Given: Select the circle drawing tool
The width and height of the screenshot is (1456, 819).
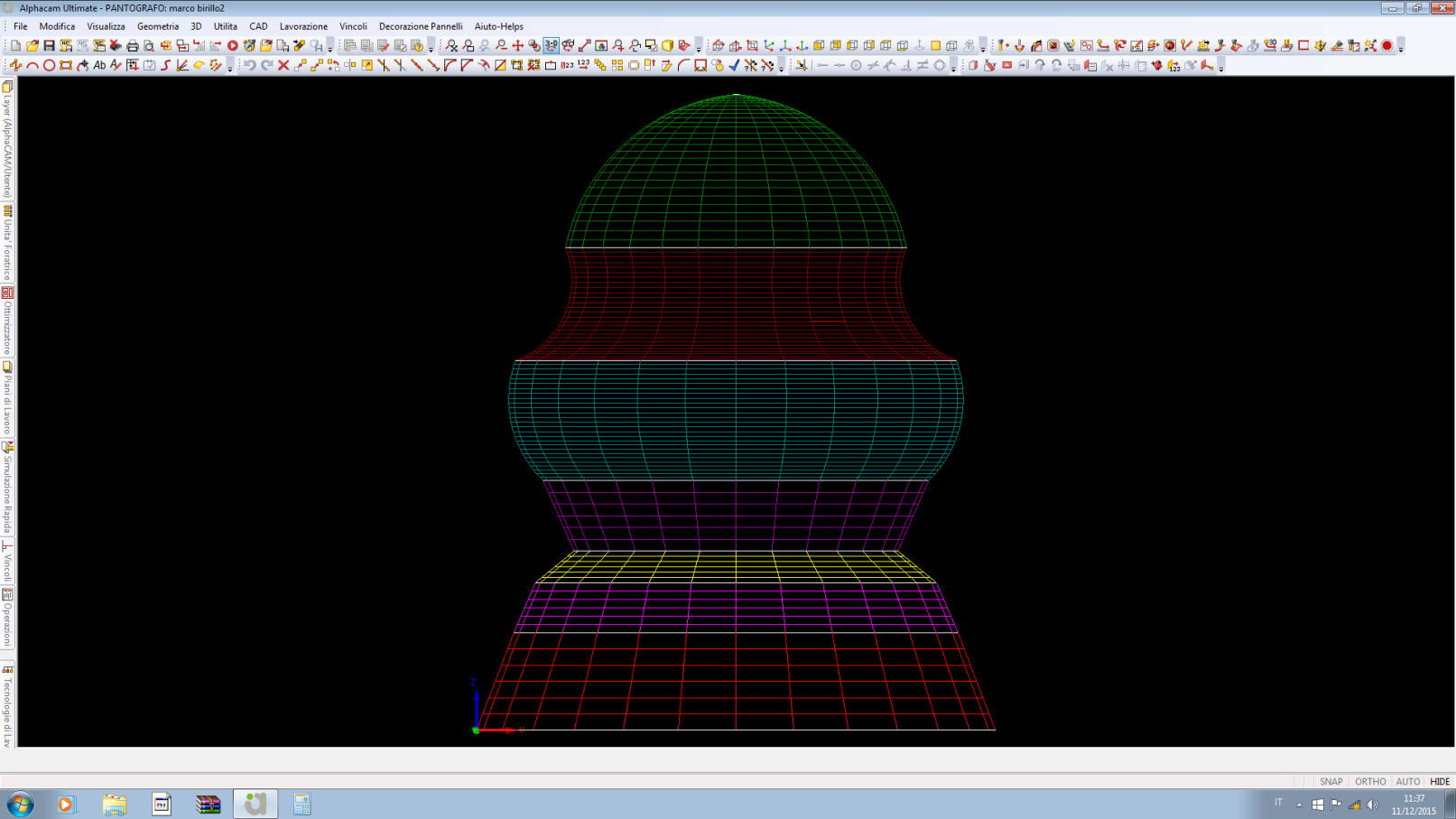Looking at the screenshot, I should tap(49, 65).
